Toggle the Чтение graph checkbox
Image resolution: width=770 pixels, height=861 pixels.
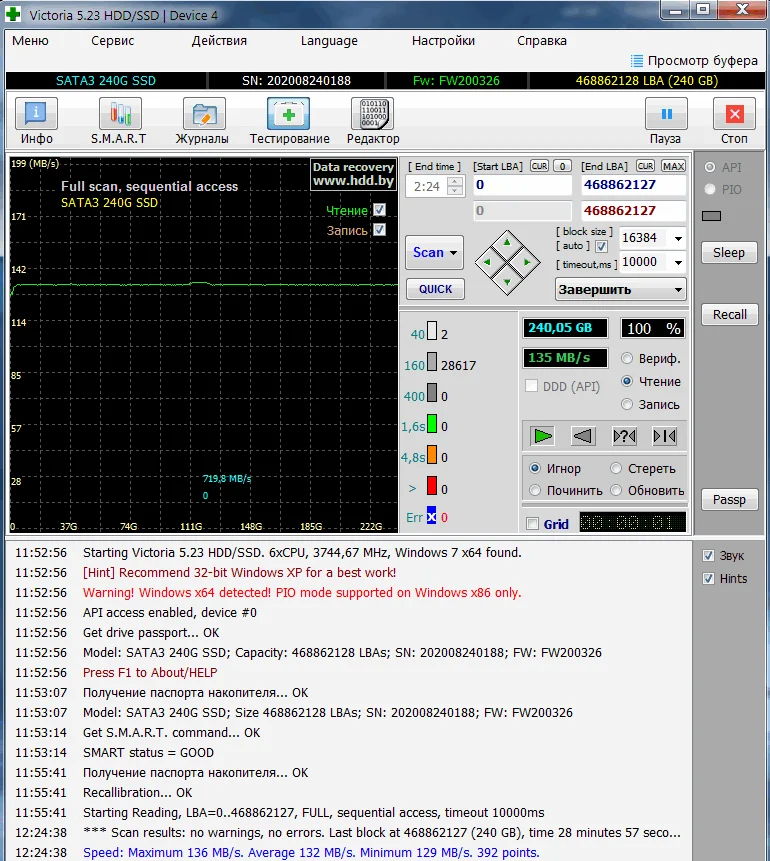tap(380, 210)
